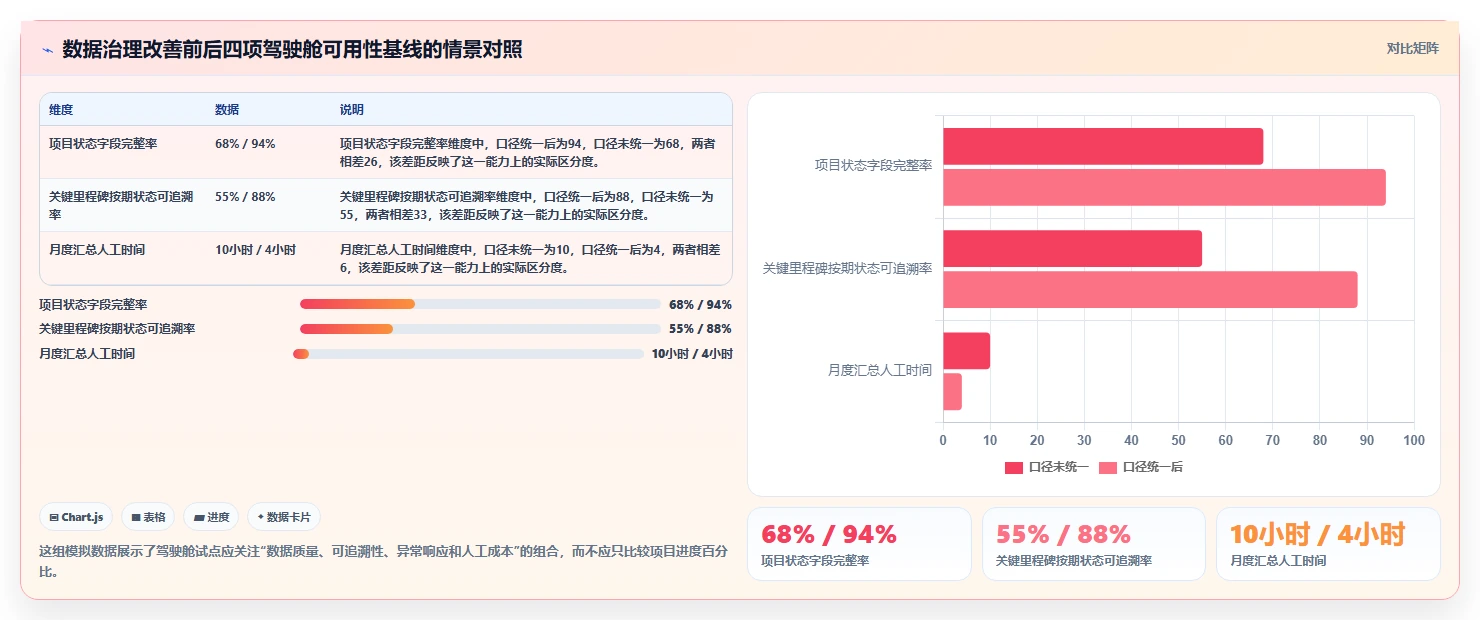The width and height of the screenshot is (1480, 620).
Task: Click the 项目状态字段完整率 explanation text in the table
Action: point(528,152)
